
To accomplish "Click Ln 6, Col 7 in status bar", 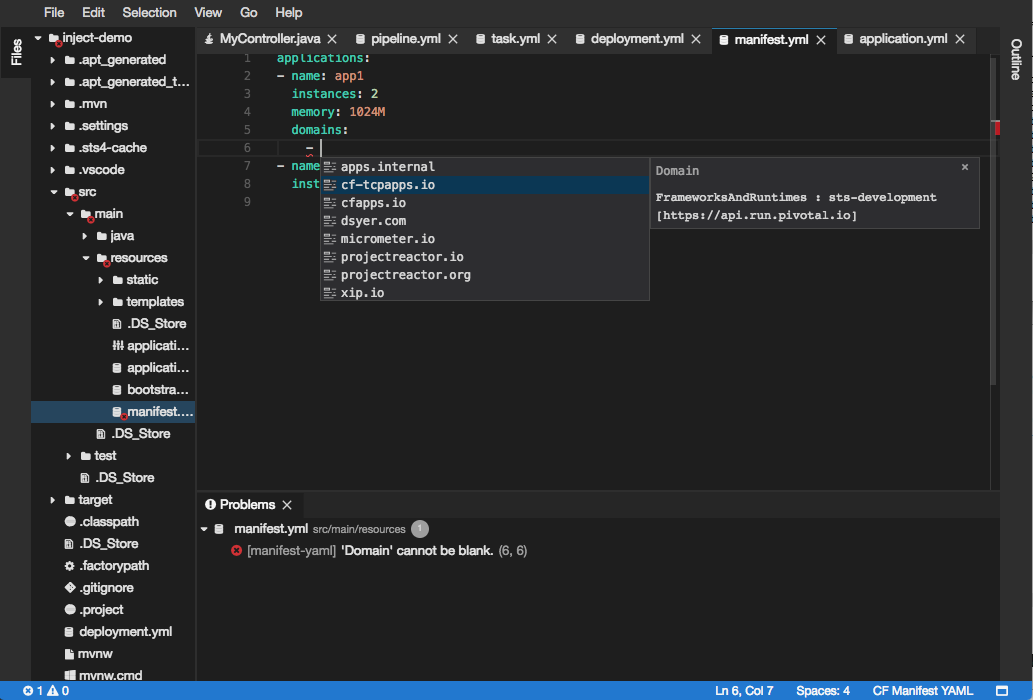I will [x=742, y=690].
